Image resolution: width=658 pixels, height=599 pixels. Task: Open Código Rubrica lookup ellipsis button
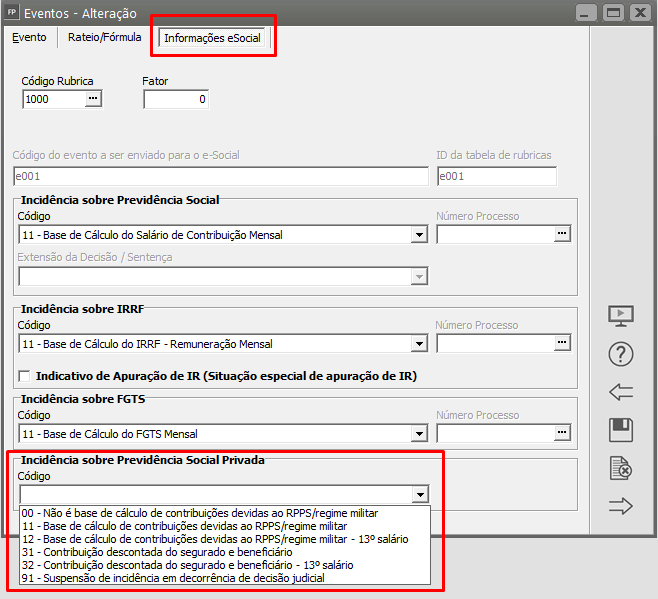[93, 99]
